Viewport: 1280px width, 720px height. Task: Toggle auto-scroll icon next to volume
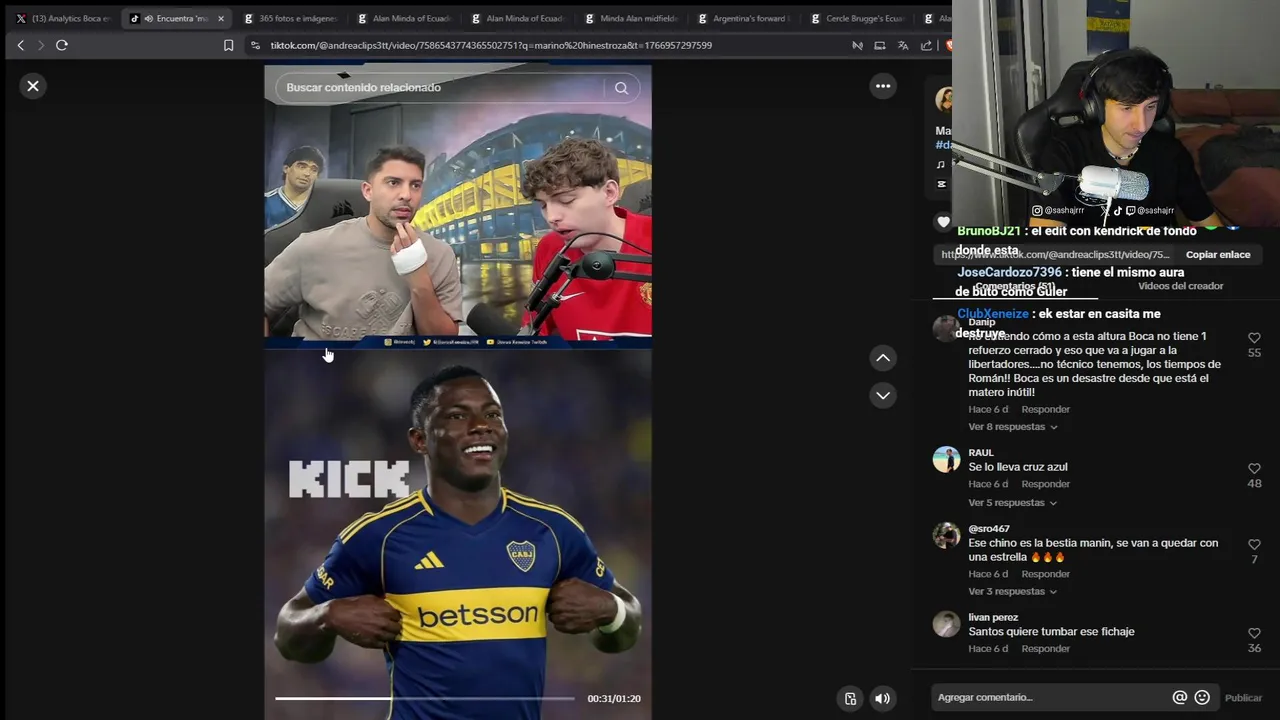click(x=850, y=699)
